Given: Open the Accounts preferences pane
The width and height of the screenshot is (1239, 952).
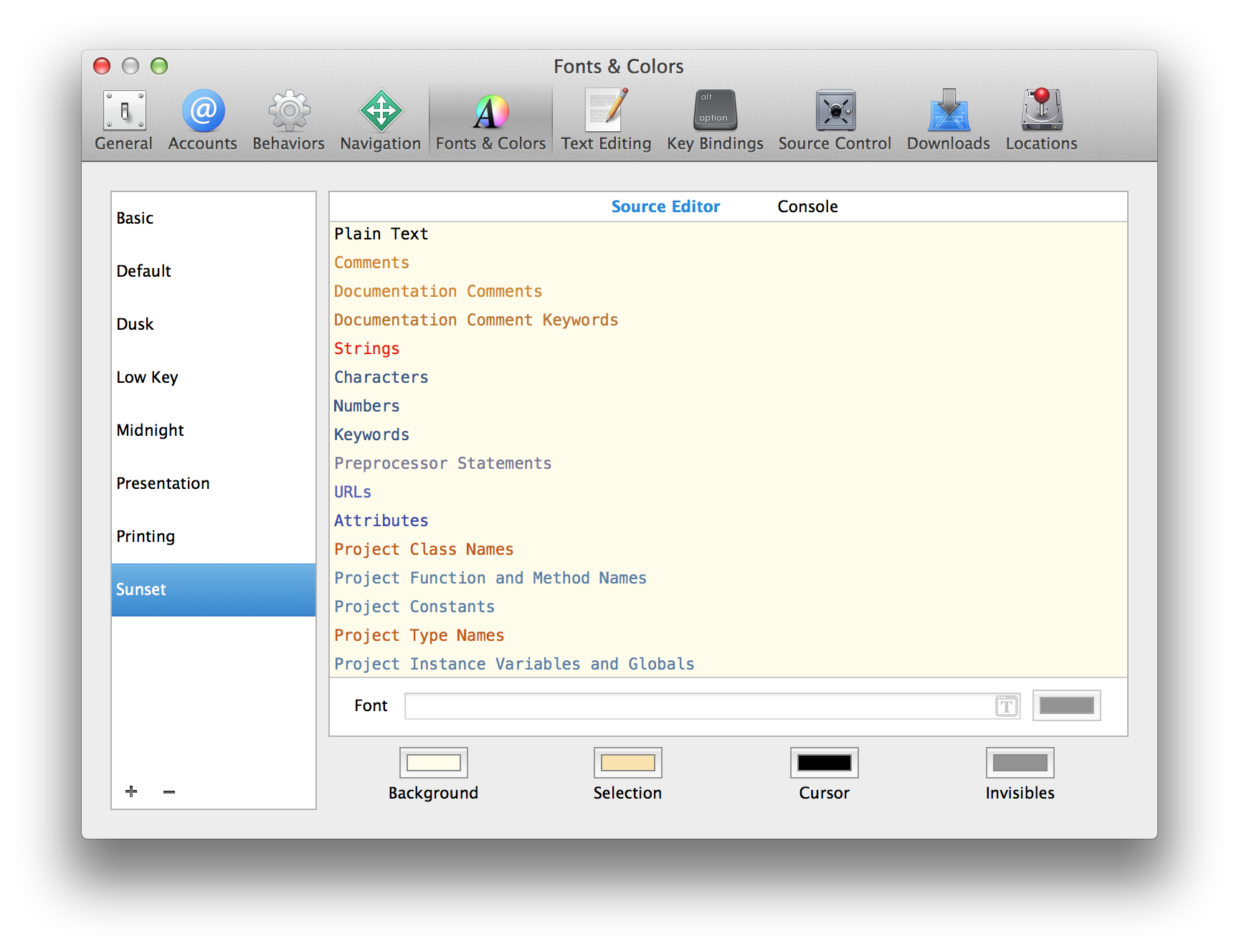Looking at the screenshot, I should (x=203, y=120).
